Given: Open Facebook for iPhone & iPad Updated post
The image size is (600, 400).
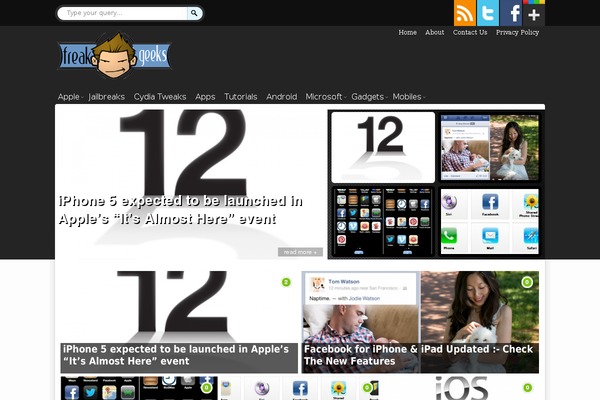Looking at the screenshot, I should [x=419, y=355].
